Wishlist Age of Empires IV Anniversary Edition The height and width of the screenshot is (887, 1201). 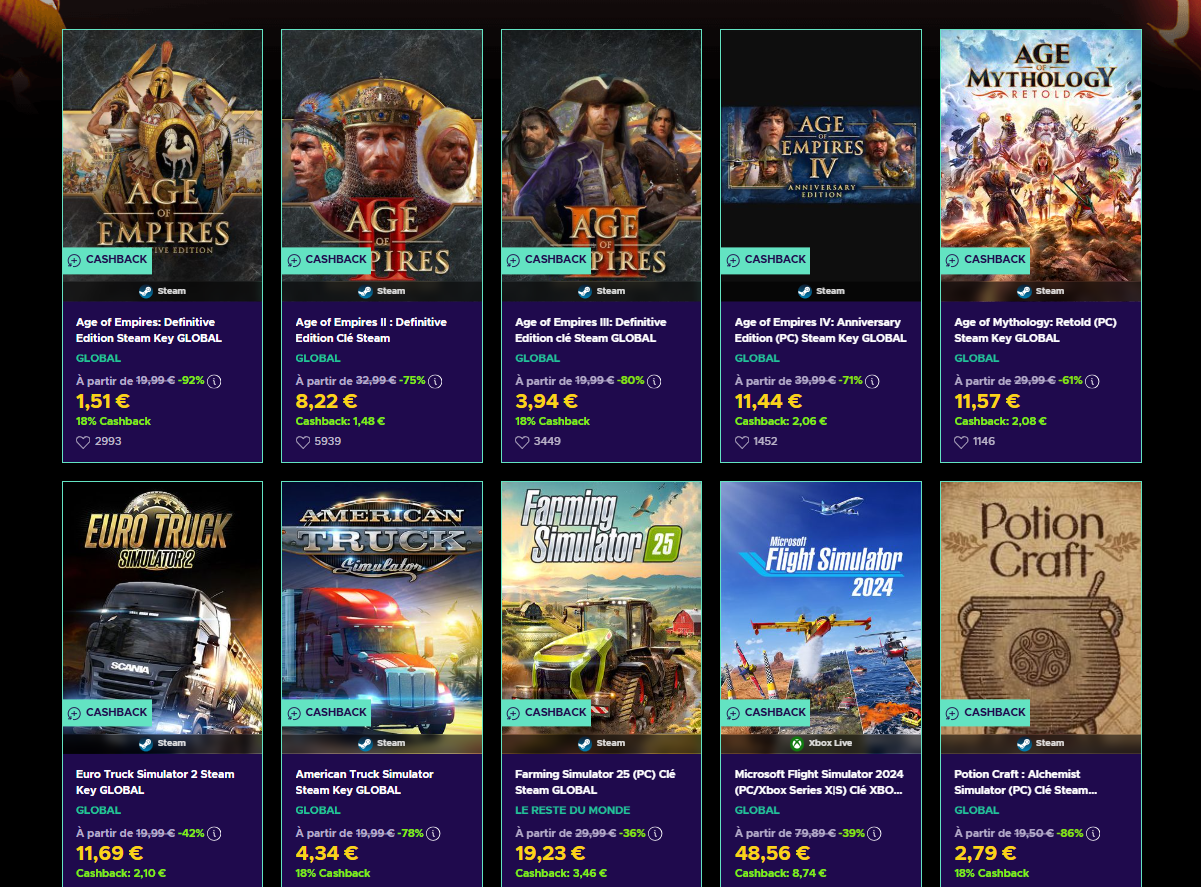(x=742, y=442)
